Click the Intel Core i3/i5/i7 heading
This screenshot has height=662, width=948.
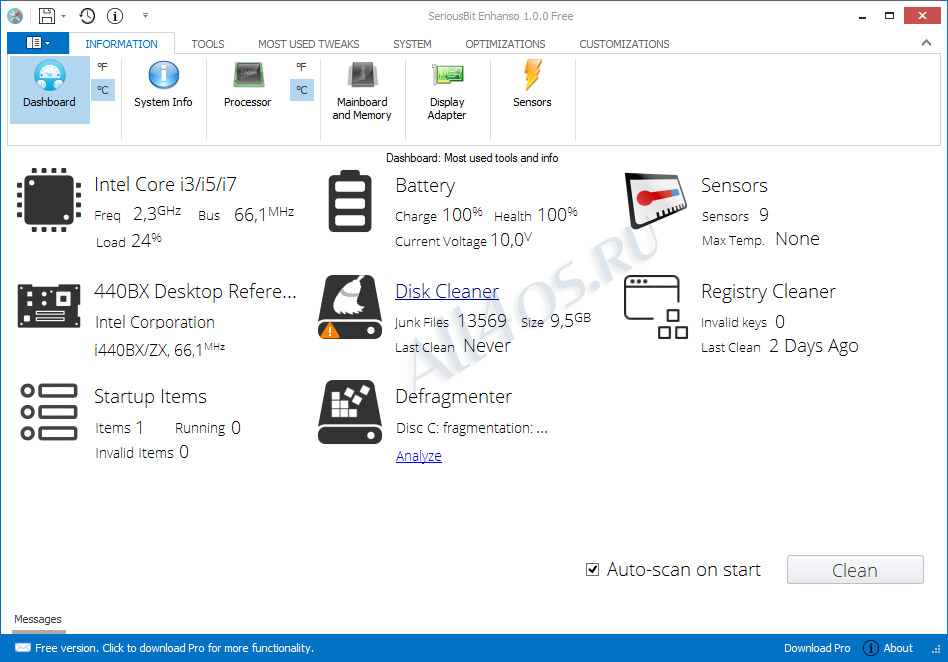coord(165,184)
